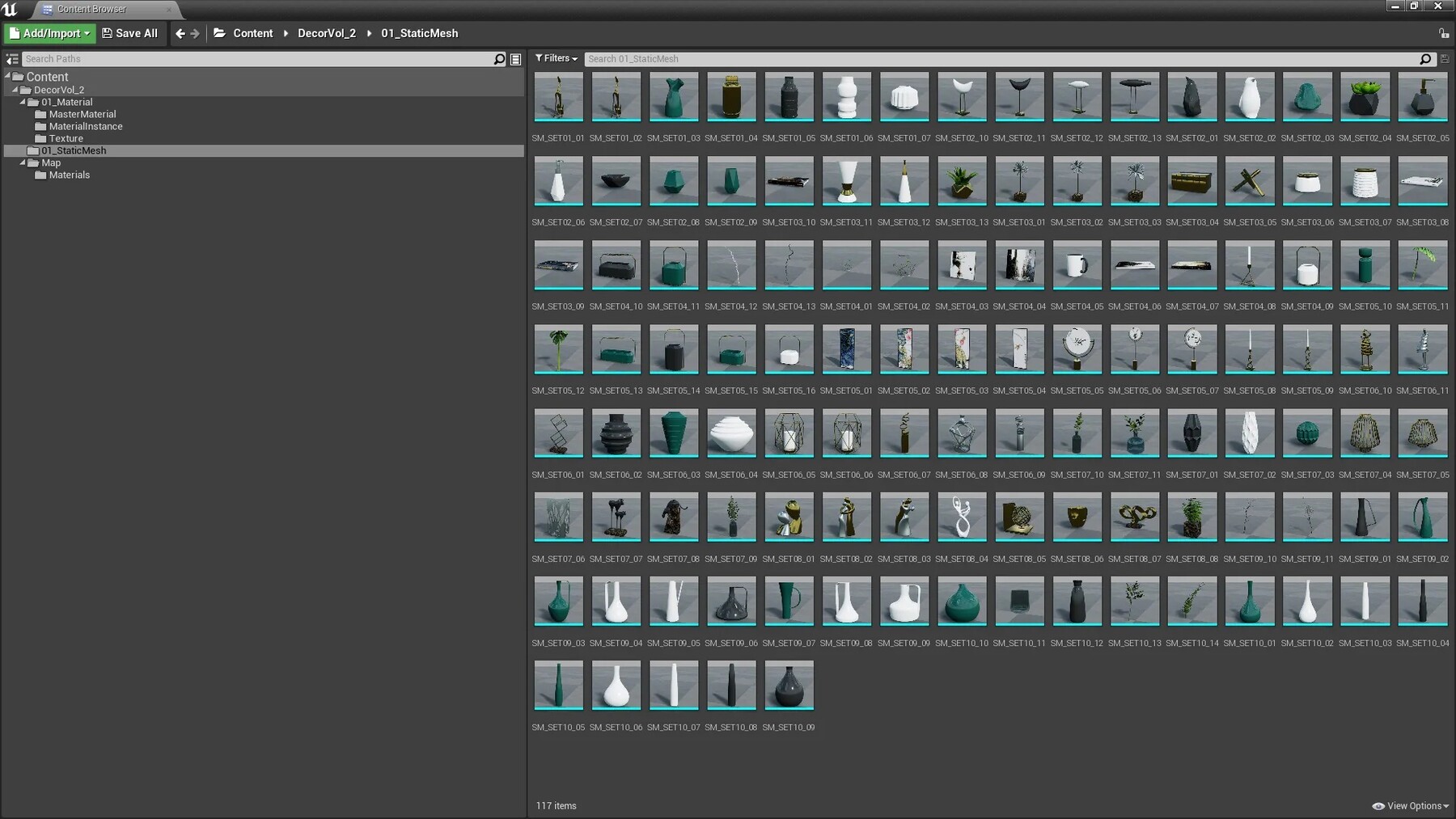Toggle the sources panel icon
Image resolution: width=1456 pixels, height=819 pixels.
11,58
